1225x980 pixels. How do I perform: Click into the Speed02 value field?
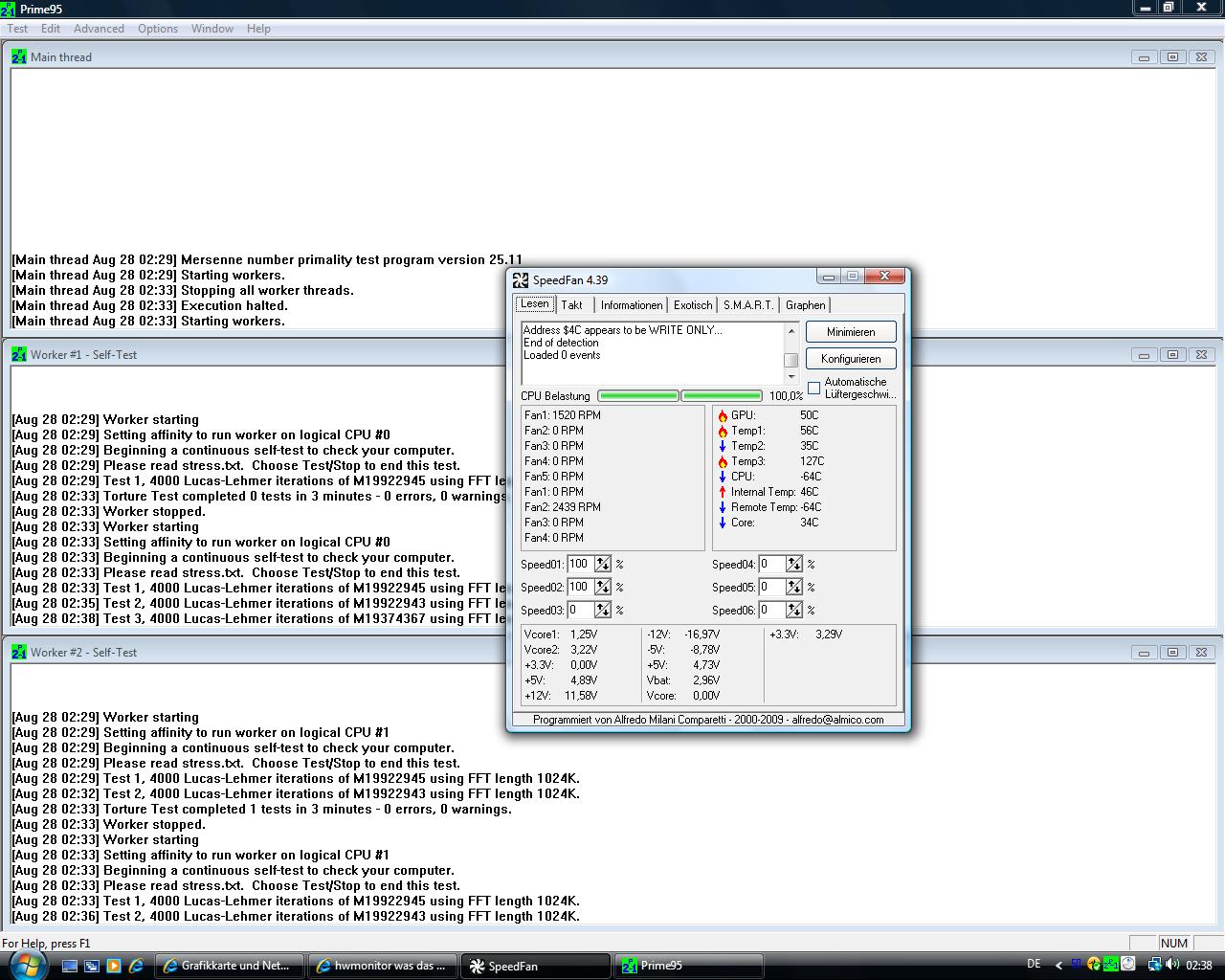tap(580, 588)
